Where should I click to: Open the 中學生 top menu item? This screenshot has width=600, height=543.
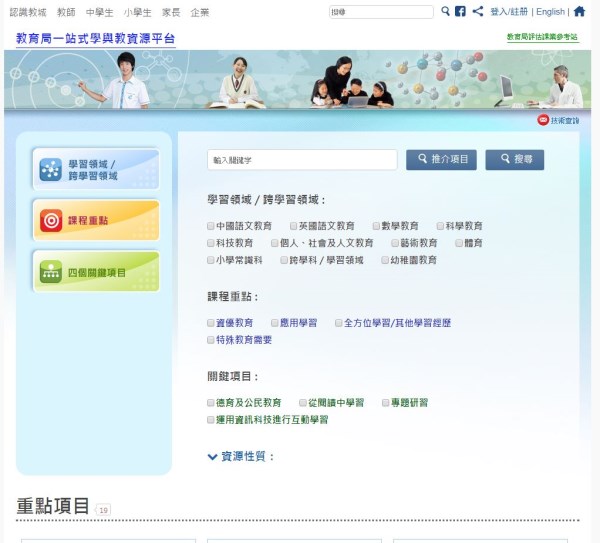[99, 12]
